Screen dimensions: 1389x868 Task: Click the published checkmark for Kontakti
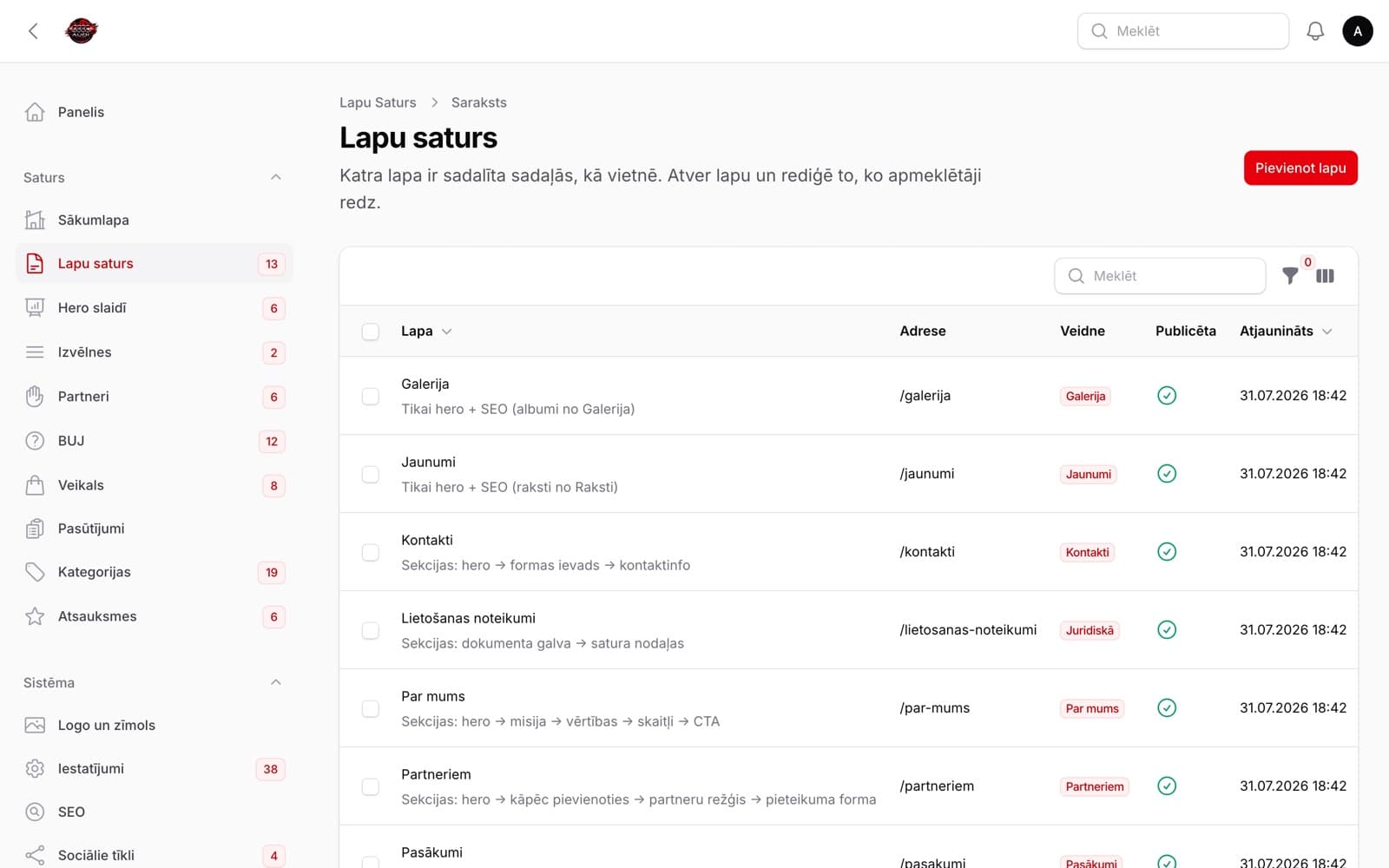pyautogui.click(x=1167, y=552)
